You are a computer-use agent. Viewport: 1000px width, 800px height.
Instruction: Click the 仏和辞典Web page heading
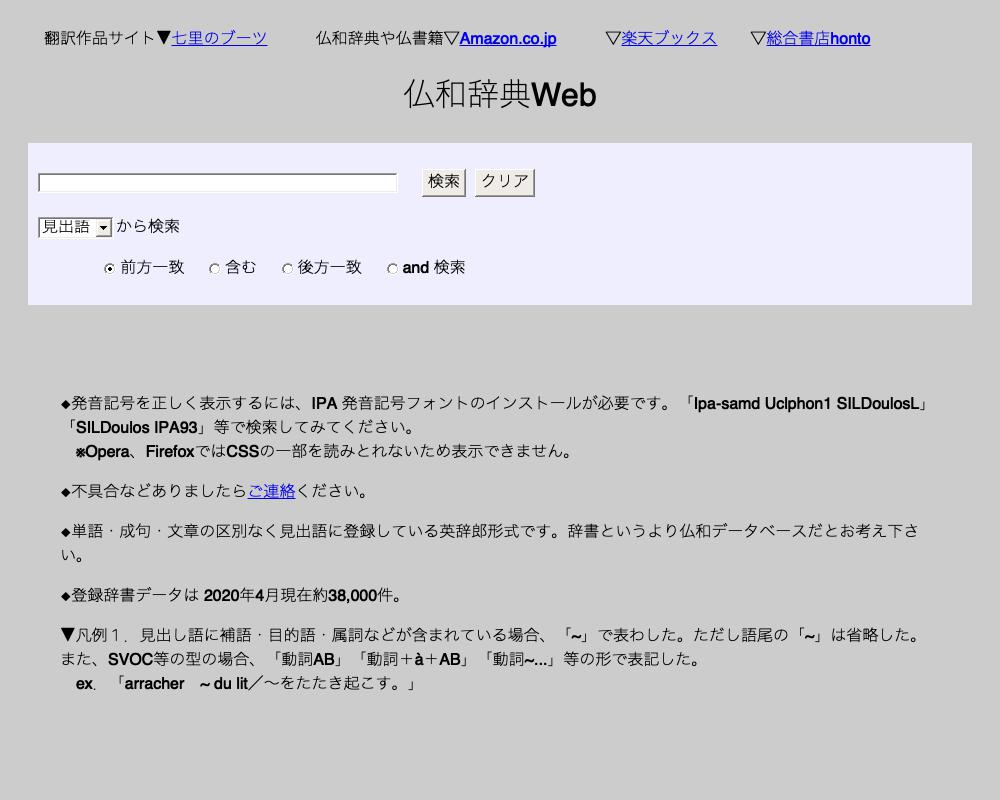pos(499,95)
